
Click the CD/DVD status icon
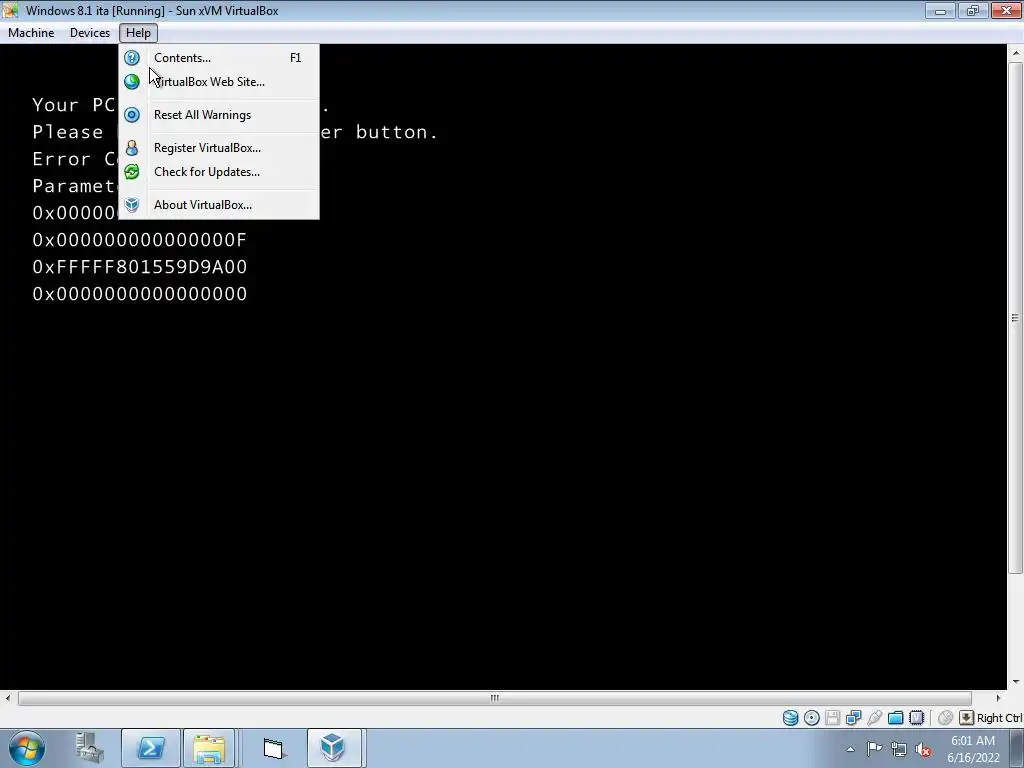[812, 718]
